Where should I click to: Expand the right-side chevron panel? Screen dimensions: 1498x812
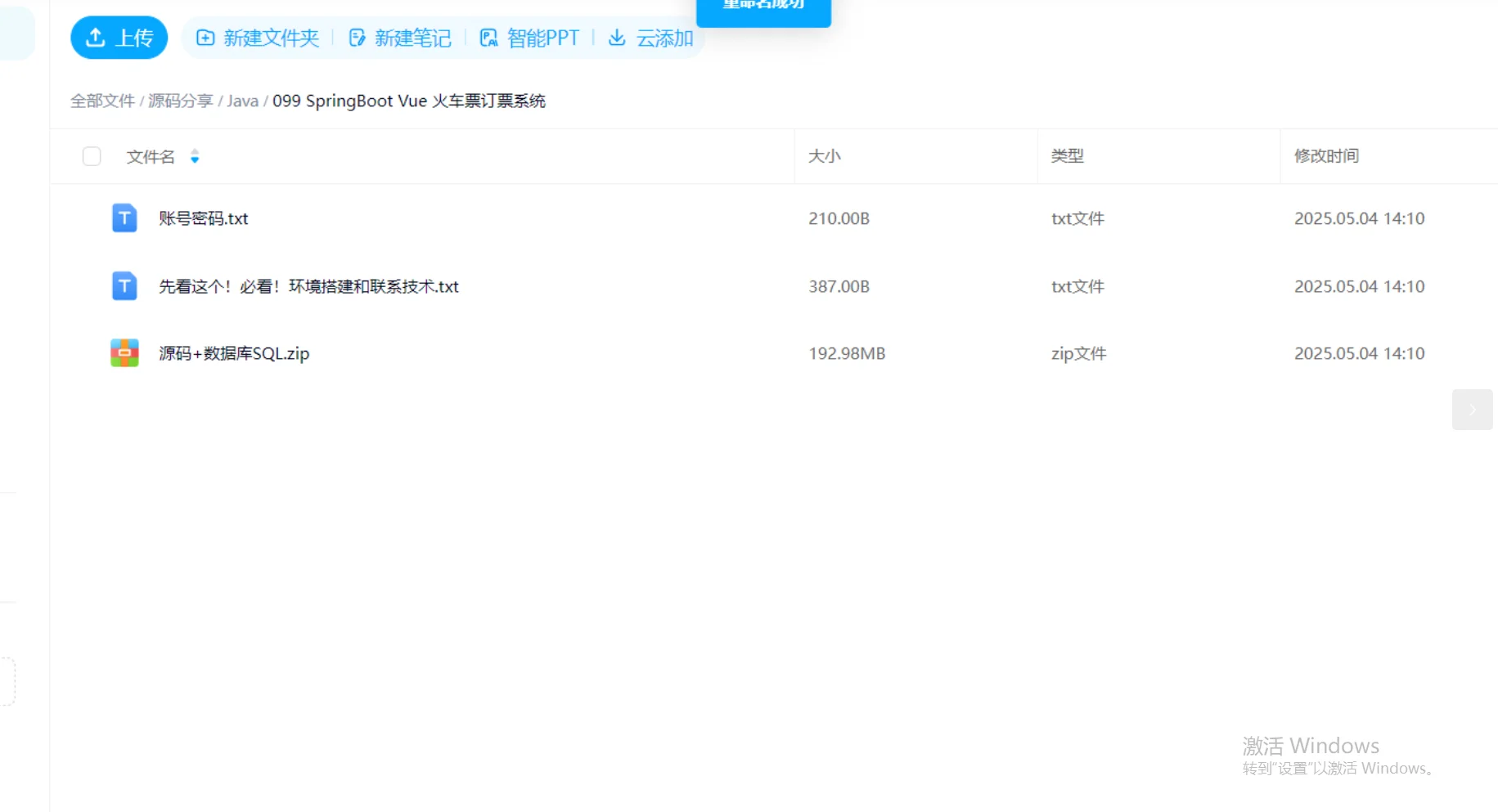[x=1472, y=410]
